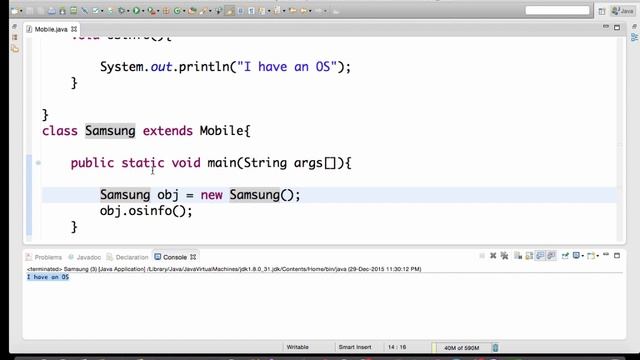Click the Open Perspective icon
Viewport: 640px width, 360px height.
coord(602,11)
